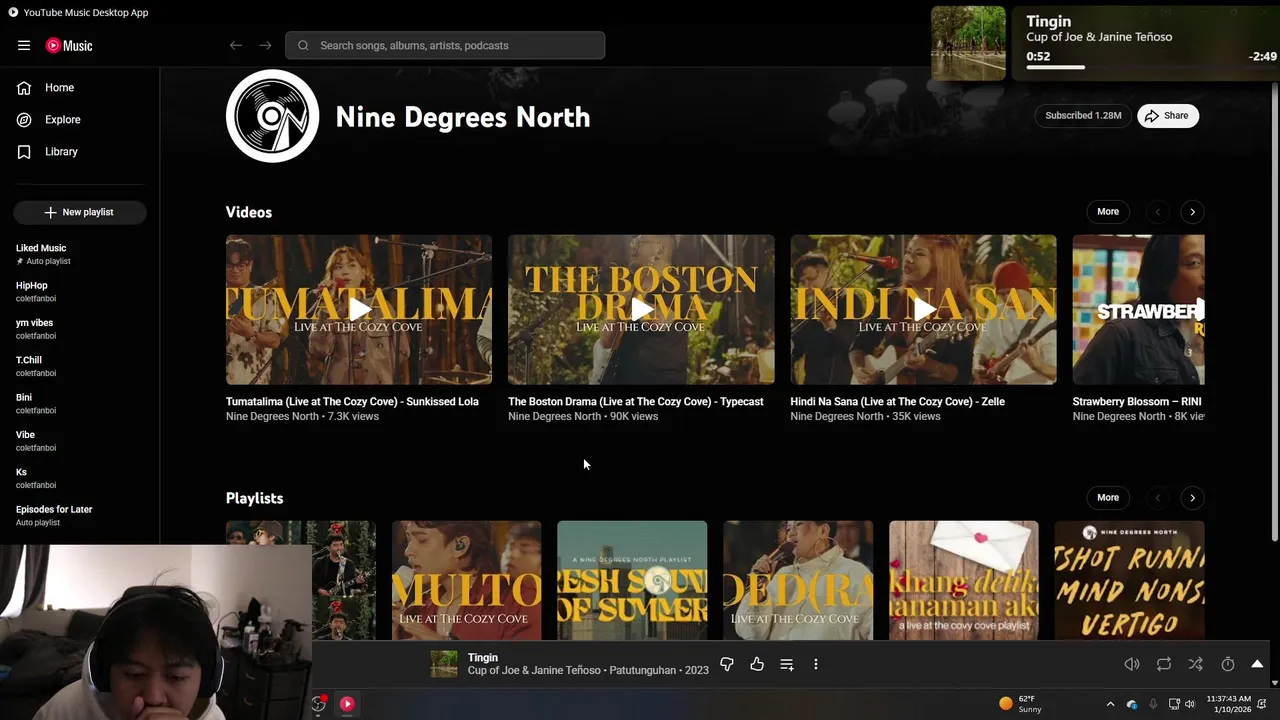Open the three-dot song options menu
The image size is (1280, 720).
[x=816, y=664]
